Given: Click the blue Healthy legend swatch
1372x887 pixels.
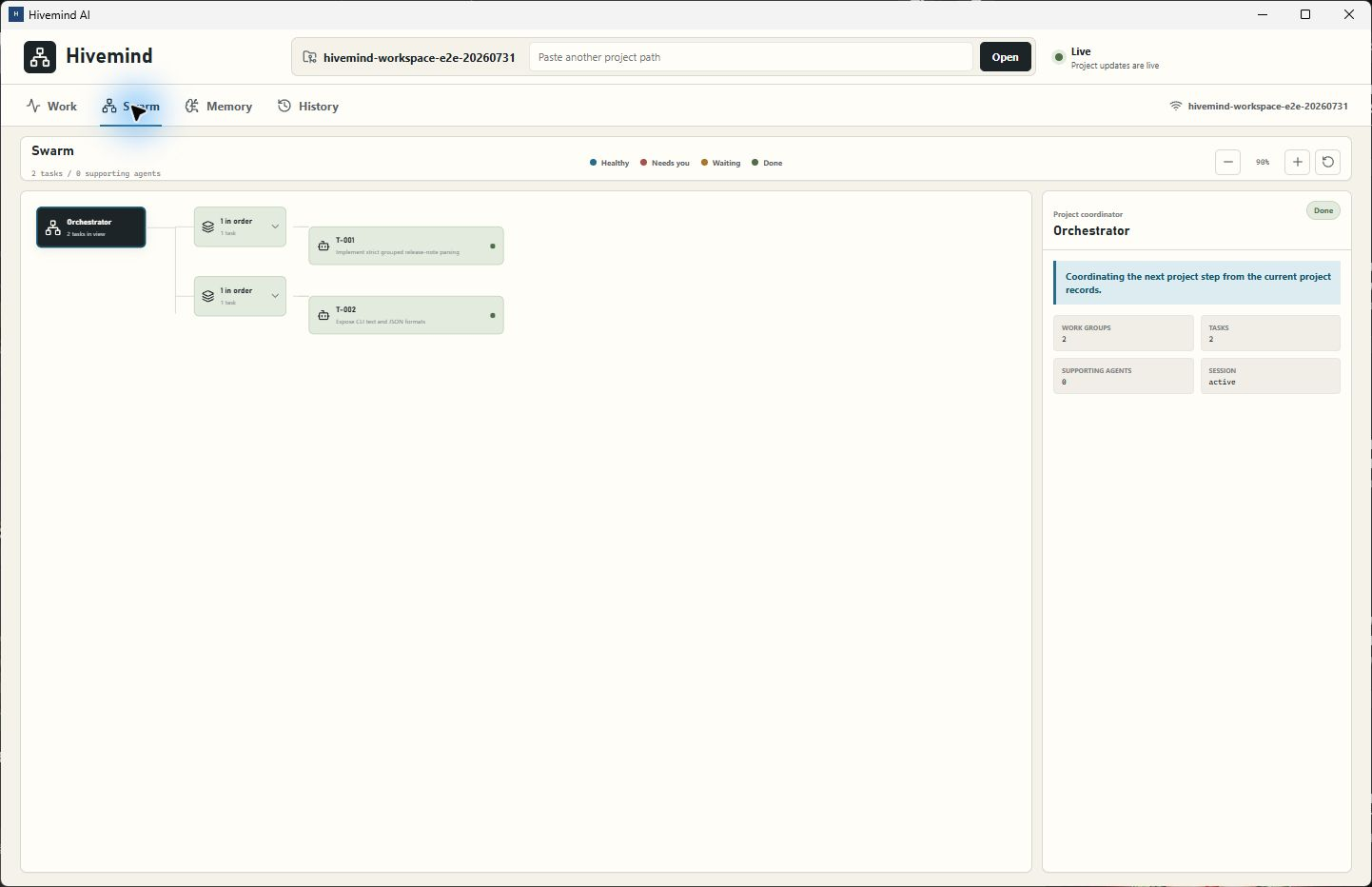Looking at the screenshot, I should (x=593, y=163).
